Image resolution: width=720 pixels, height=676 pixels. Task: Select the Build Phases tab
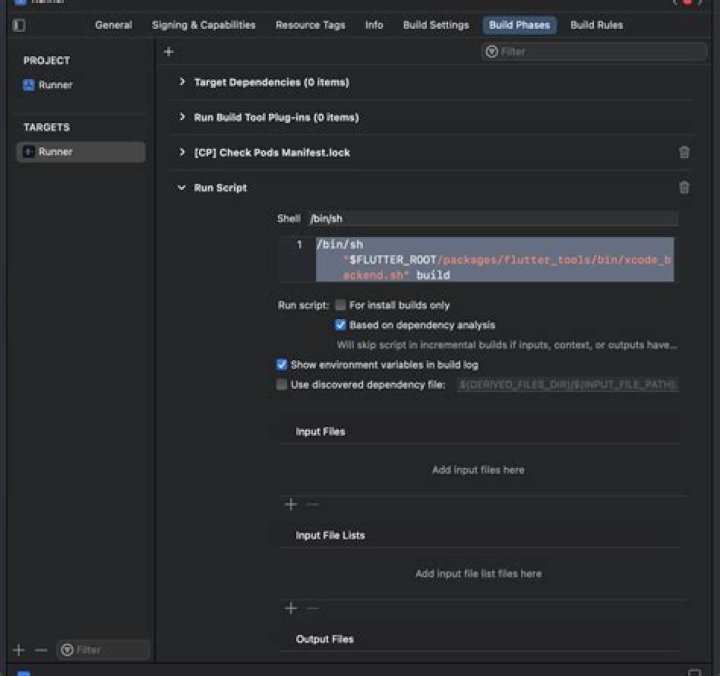click(519, 25)
